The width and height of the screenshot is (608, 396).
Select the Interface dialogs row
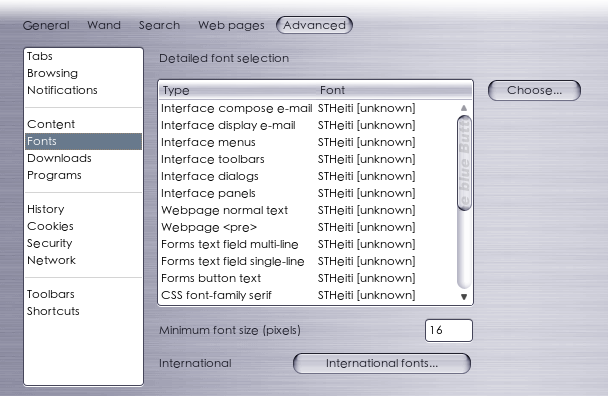click(308, 176)
